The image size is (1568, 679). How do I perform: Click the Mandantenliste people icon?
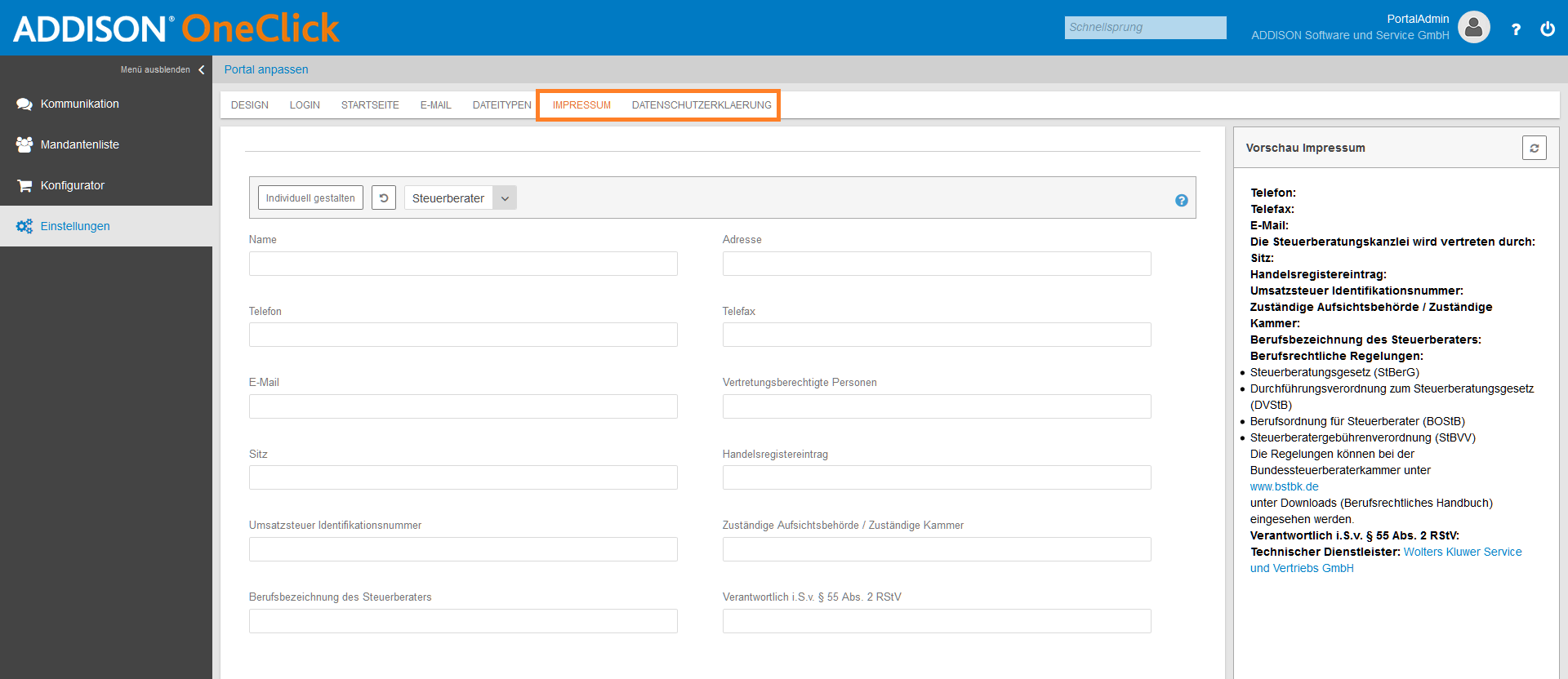click(x=24, y=144)
